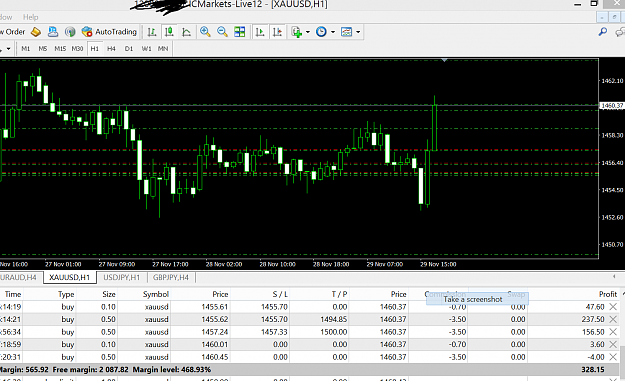The height and width of the screenshot is (381, 625).
Task: Sort orders by the Symbol column header
Action: point(155,294)
